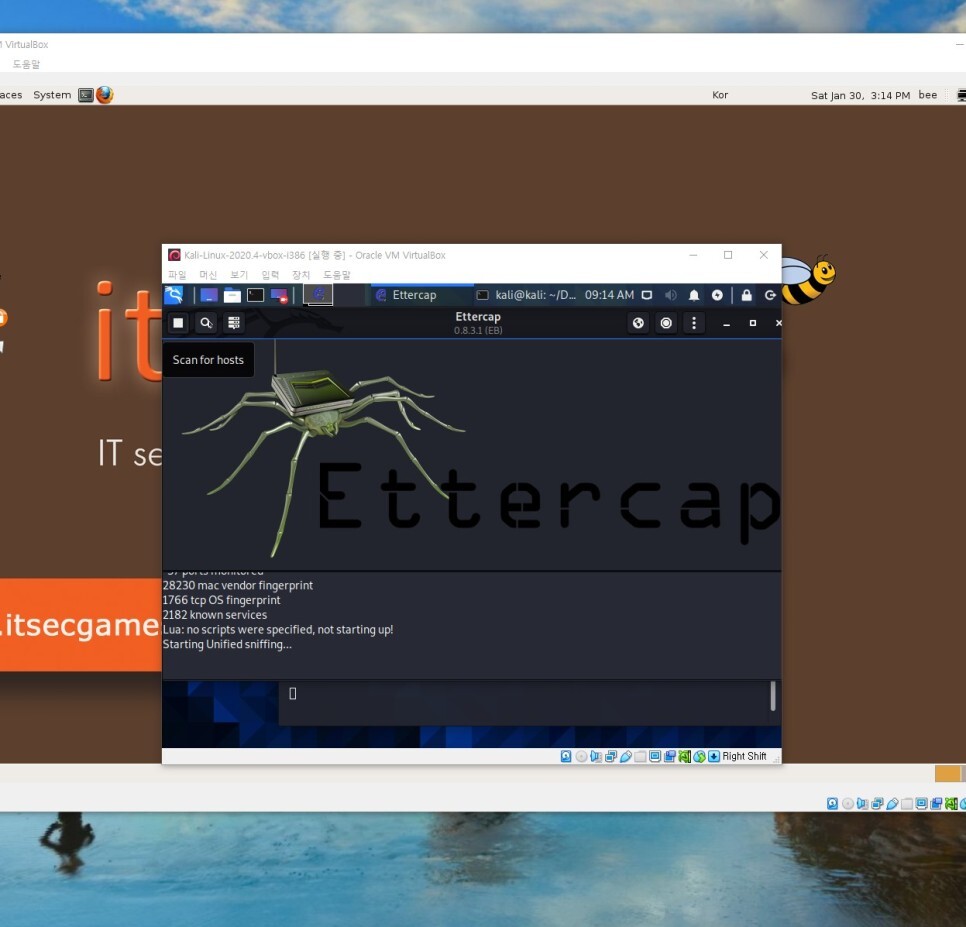Stop sniffing with the Ettercap stop button

(x=178, y=323)
